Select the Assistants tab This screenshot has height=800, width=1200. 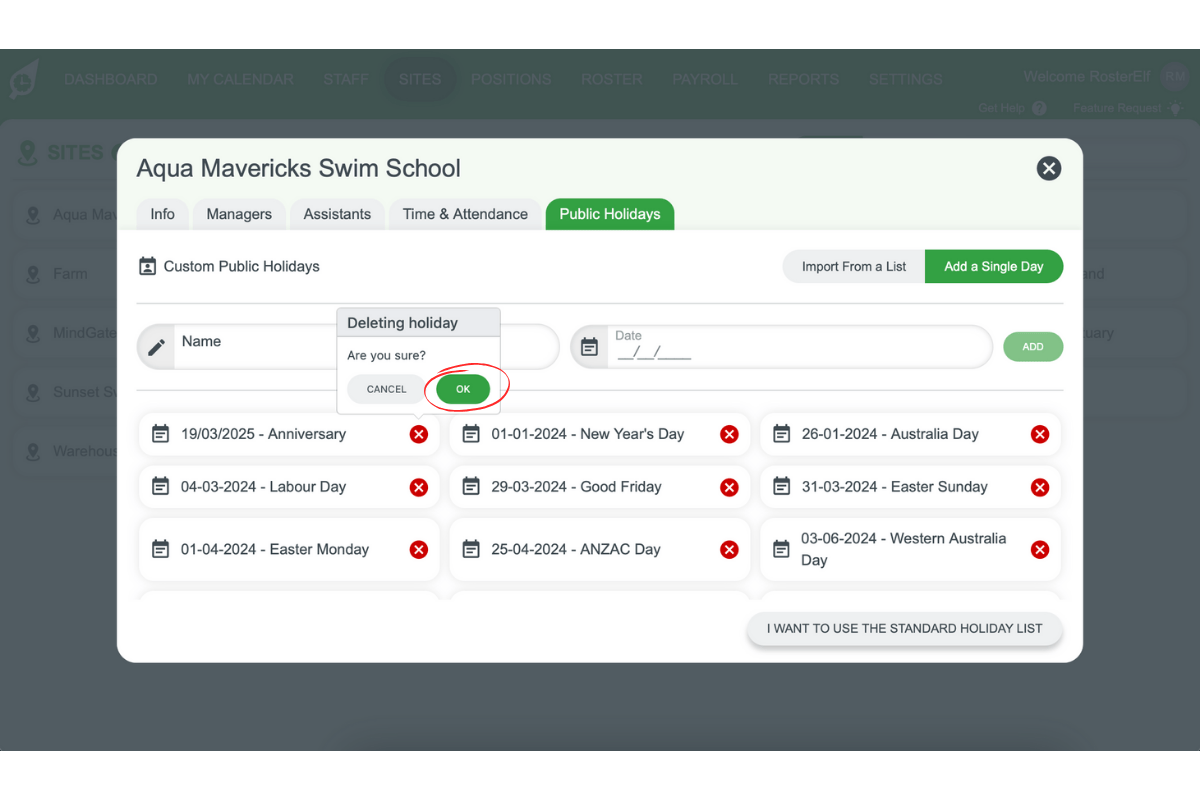(337, 214)
